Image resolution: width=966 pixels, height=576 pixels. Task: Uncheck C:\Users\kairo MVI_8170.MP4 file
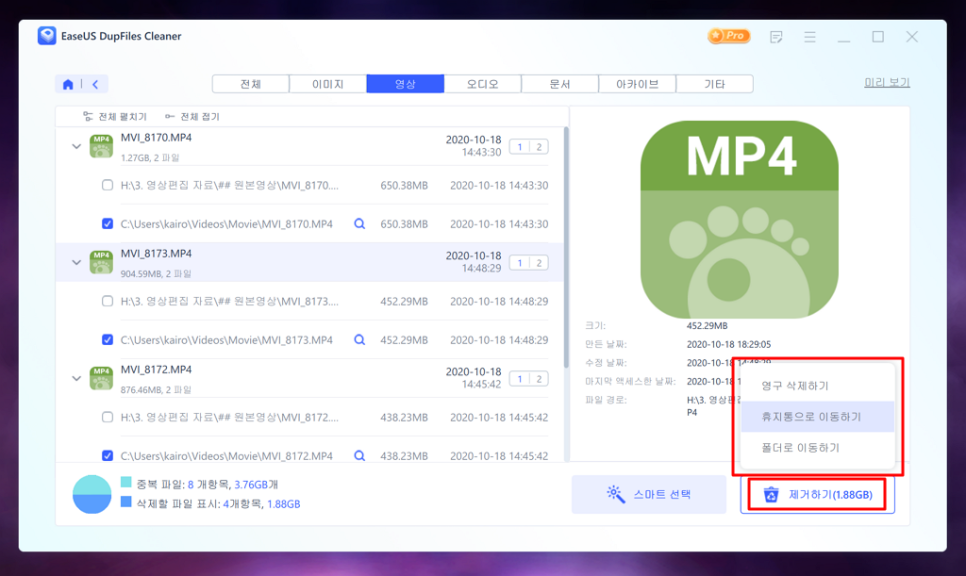coord(107,224)
